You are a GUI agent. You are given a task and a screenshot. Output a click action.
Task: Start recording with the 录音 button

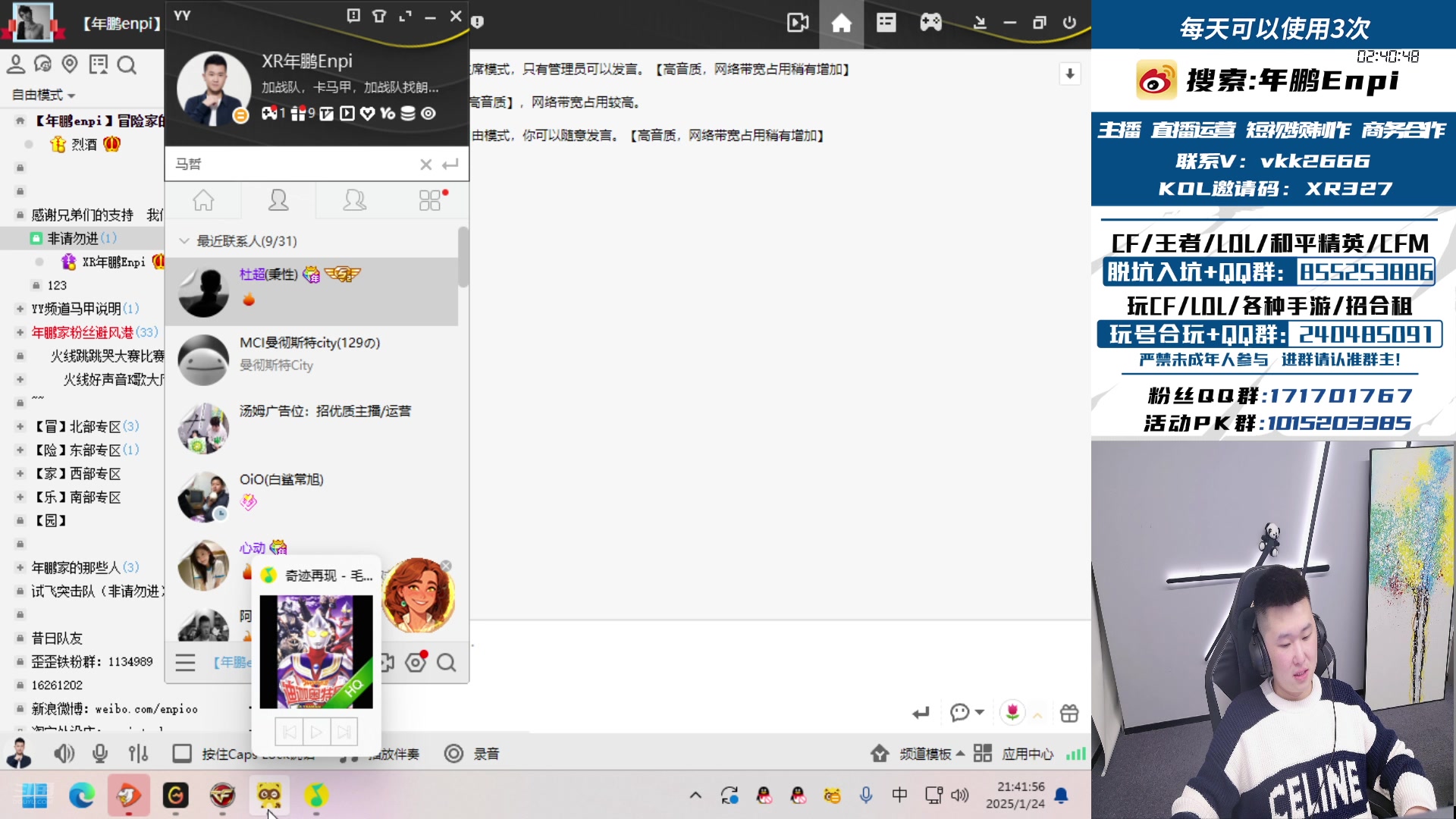coord(472,754)
